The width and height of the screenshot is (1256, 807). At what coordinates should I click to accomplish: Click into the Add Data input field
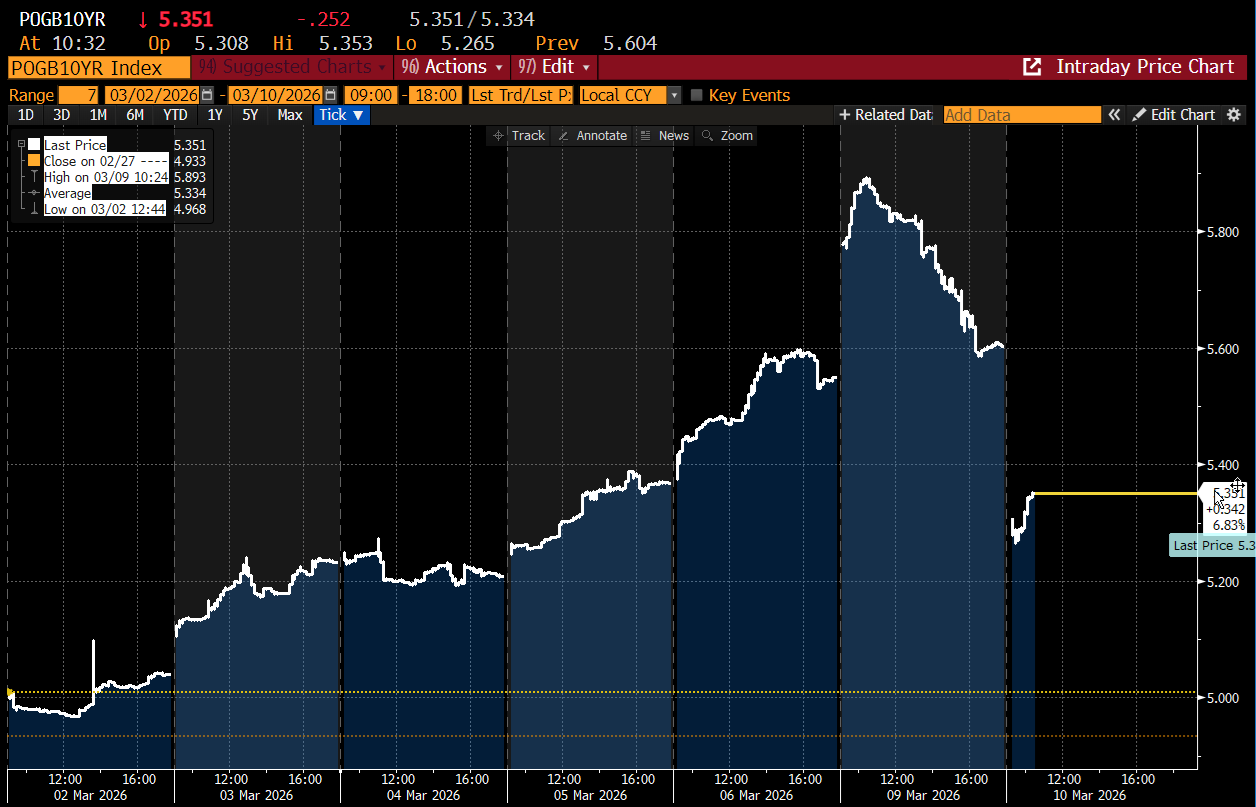[x=1020, y=115]
